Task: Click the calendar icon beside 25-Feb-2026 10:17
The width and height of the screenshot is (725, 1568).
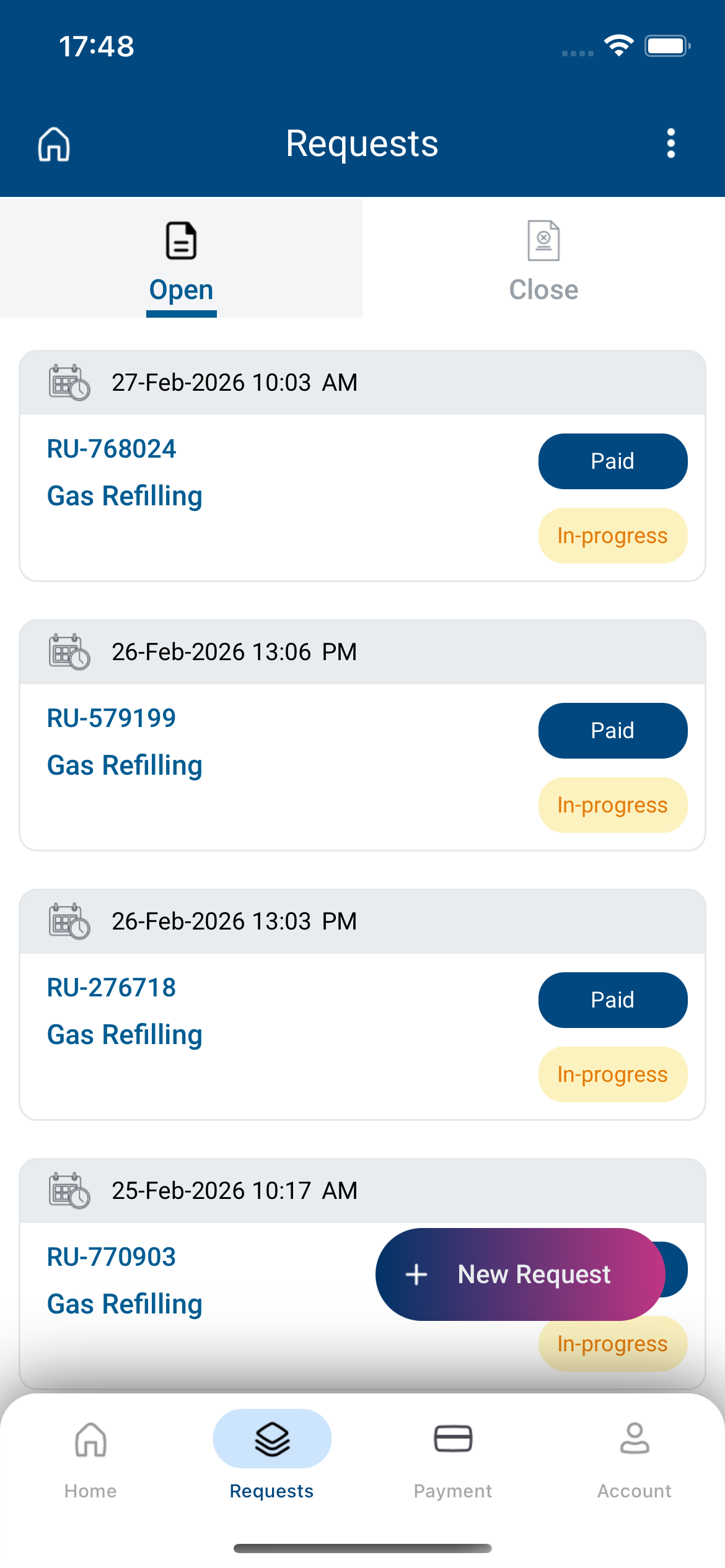Action: coord(69,1190)
